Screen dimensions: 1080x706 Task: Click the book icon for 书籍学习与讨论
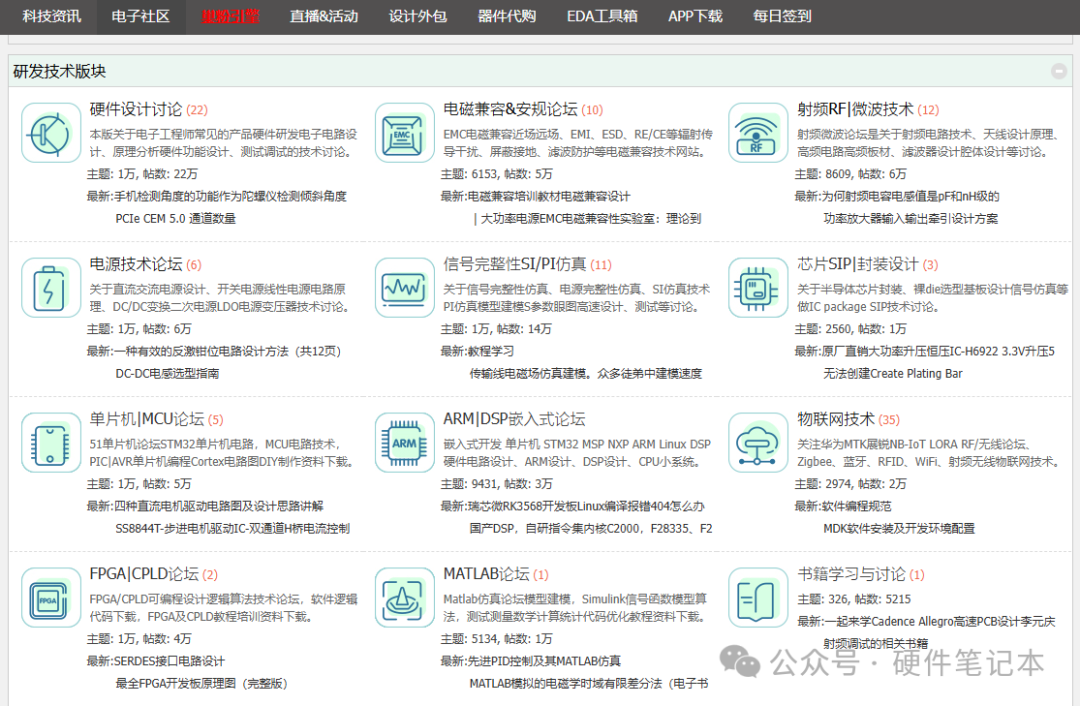tap(758, 598)
